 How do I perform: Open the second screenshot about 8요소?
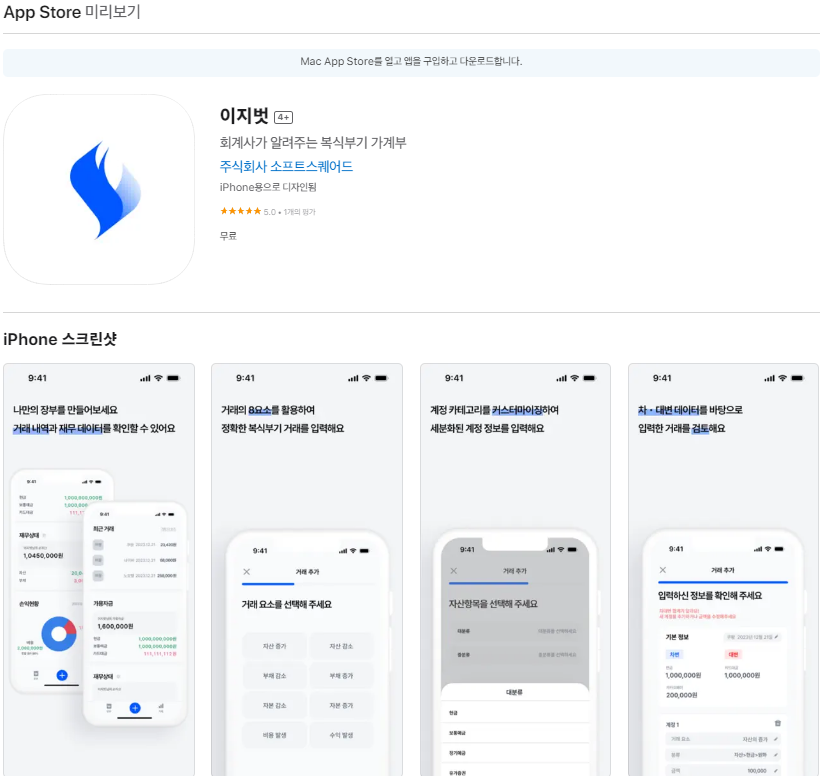coord(307,570)
